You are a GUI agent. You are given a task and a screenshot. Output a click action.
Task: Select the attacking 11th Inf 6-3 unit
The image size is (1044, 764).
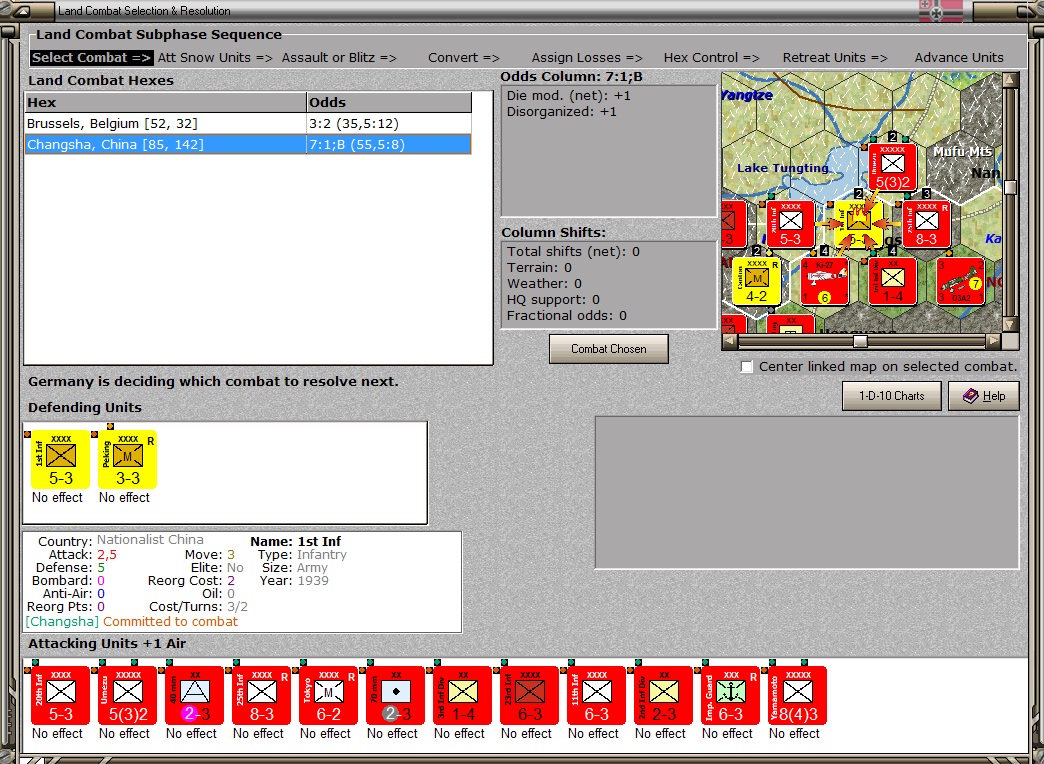coord(597,695)
